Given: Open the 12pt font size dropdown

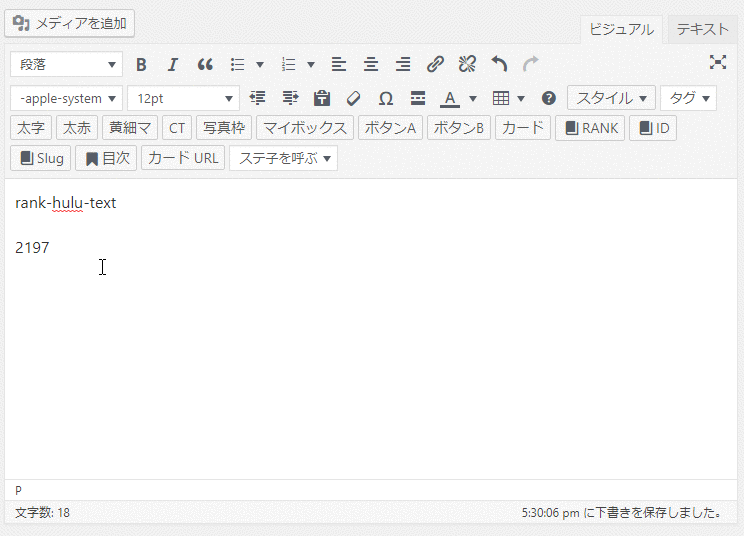Looking at the screenshot, I should 184,98.
